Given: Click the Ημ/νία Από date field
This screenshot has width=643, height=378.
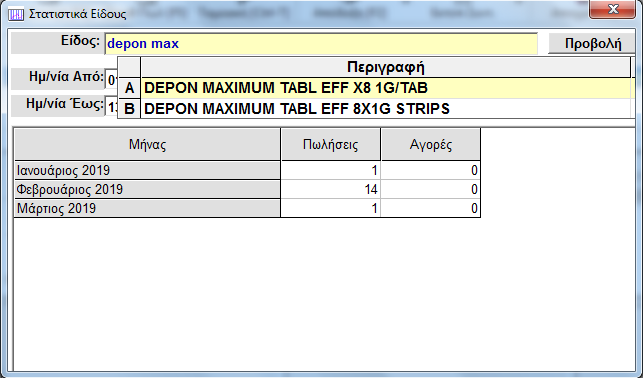Looking at the screenshot, I should [x=112, y=80].
